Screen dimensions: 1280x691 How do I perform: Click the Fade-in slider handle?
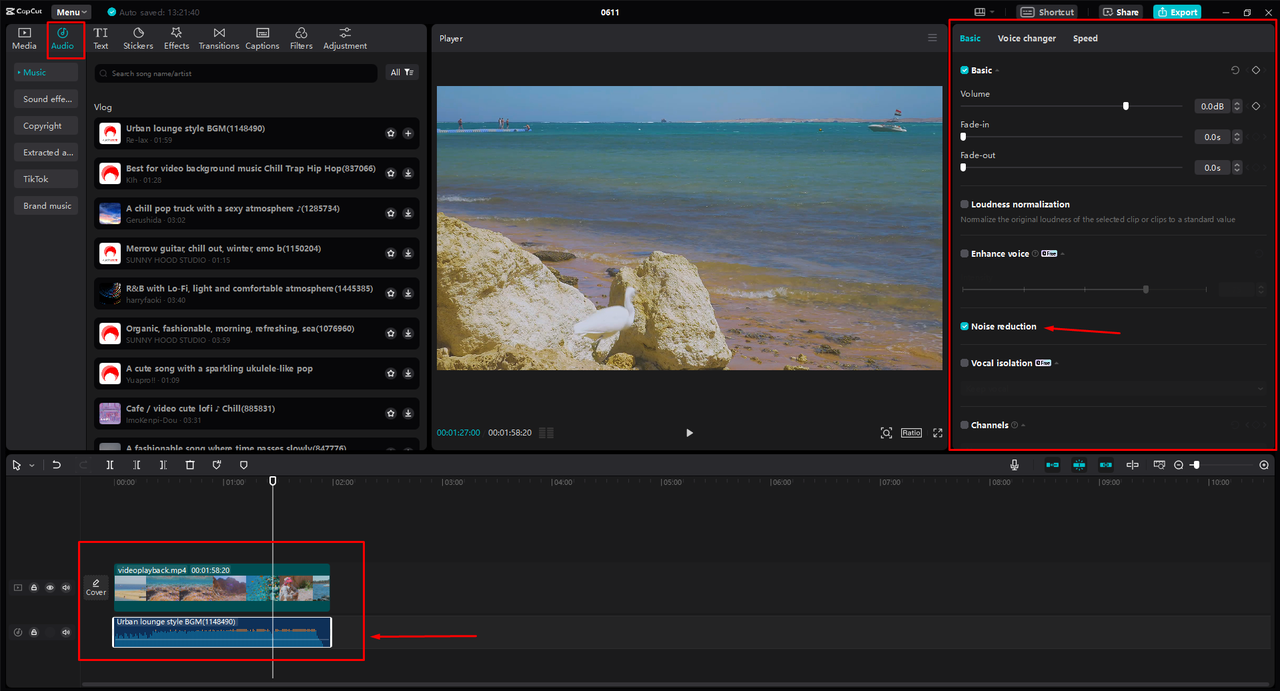[x=963, y=137]
